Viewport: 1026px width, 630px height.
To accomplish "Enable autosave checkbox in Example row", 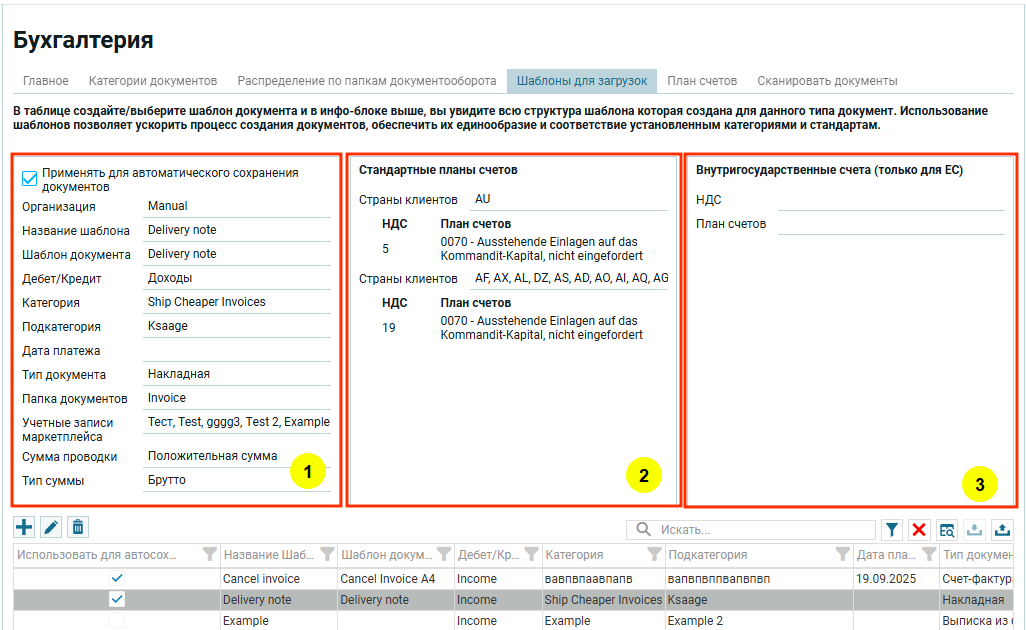I will pyautogui.click(x=117, y=621).
